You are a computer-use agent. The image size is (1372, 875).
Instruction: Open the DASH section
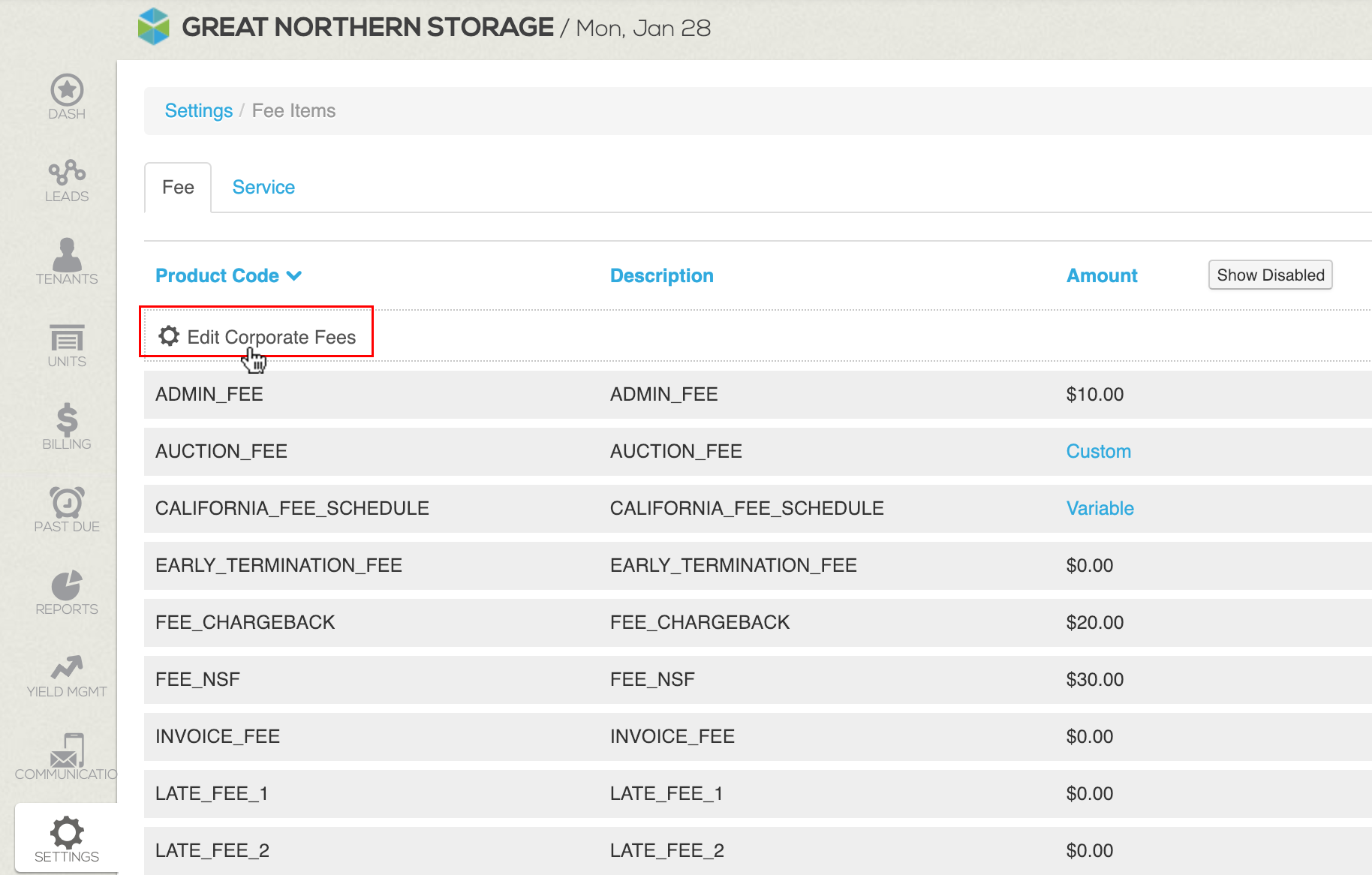click(x=67, y=91)
